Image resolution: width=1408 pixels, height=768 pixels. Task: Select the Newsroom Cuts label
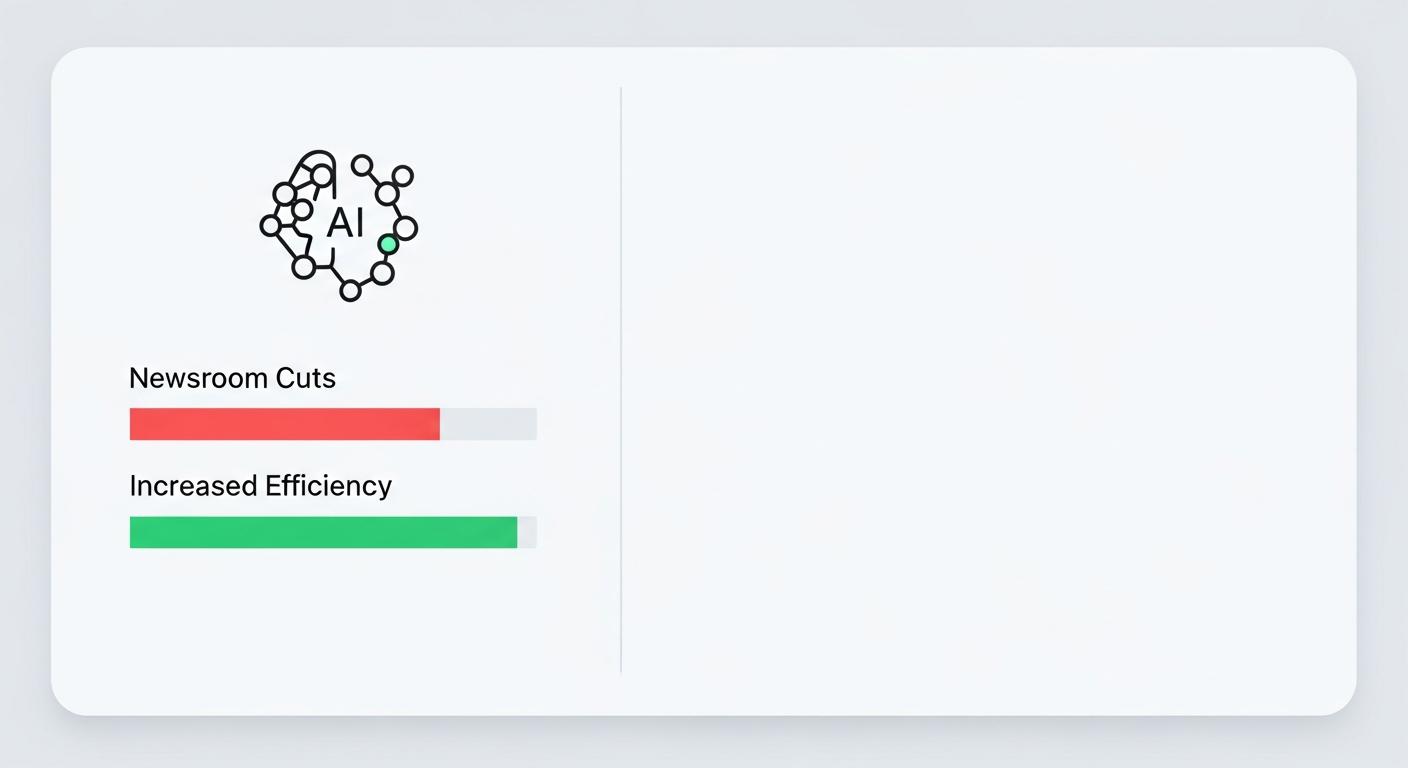tap(232, 378)
